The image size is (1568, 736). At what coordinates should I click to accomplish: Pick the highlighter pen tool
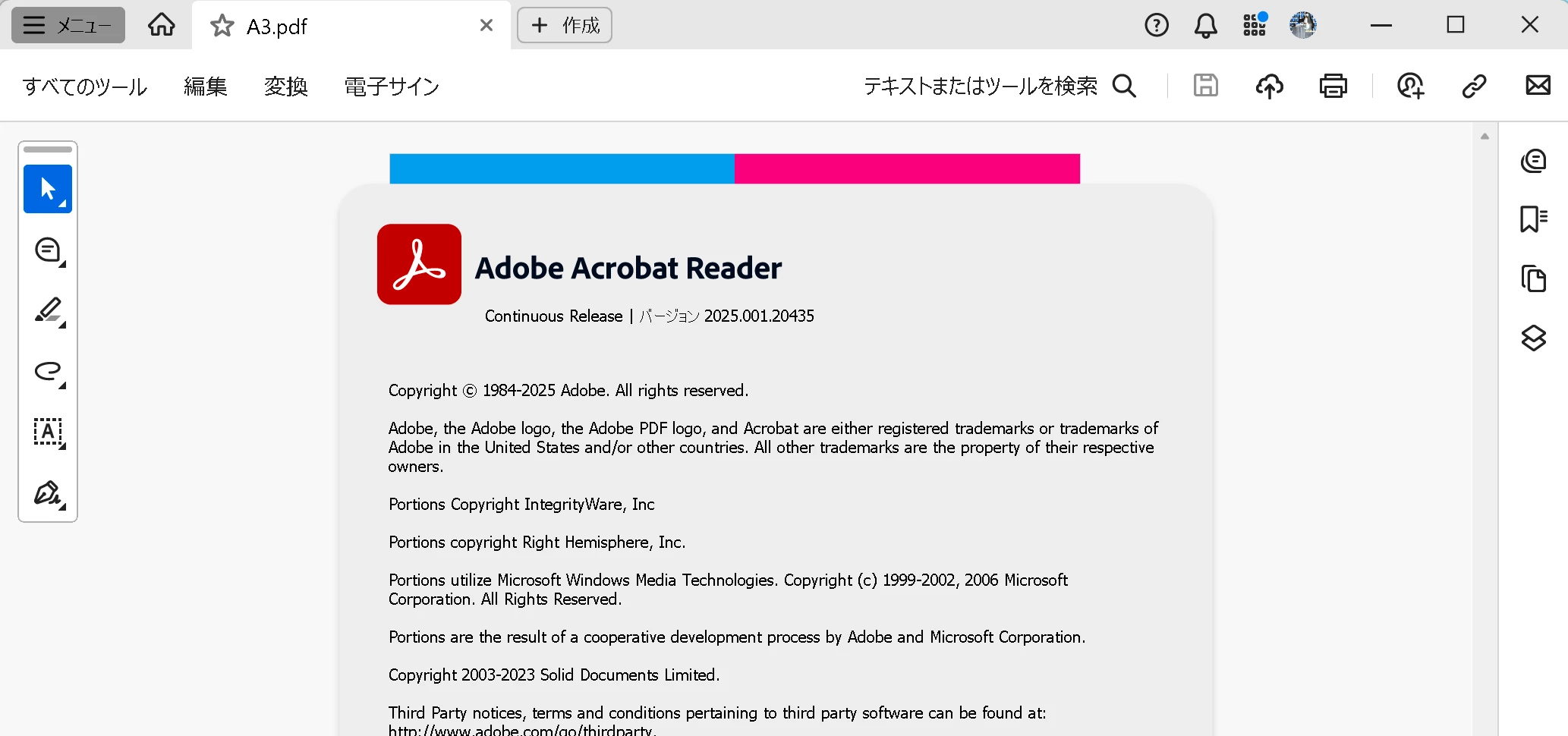click(49, 311)
